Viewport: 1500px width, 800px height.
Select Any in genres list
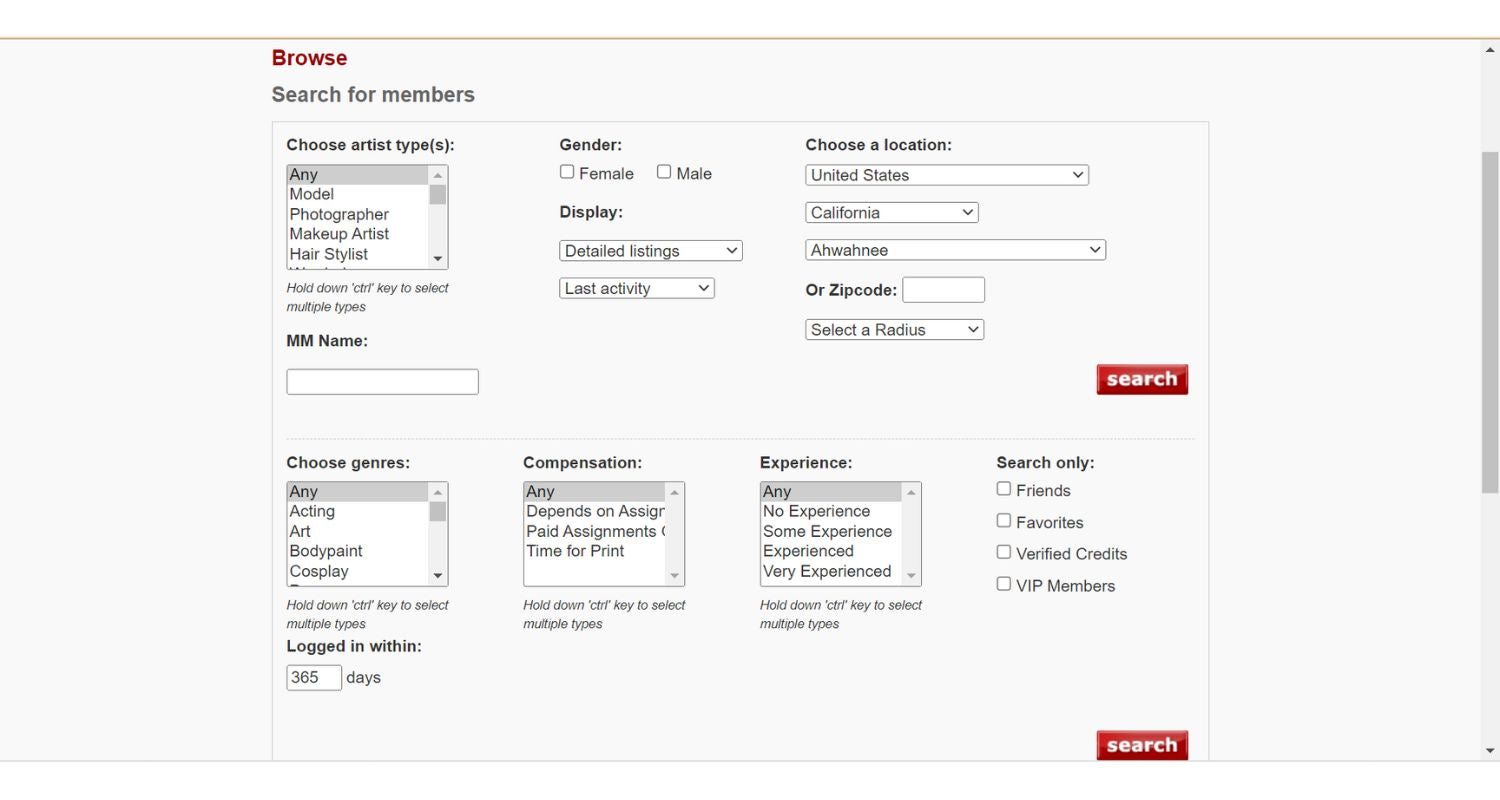click(x=358, y=492)
